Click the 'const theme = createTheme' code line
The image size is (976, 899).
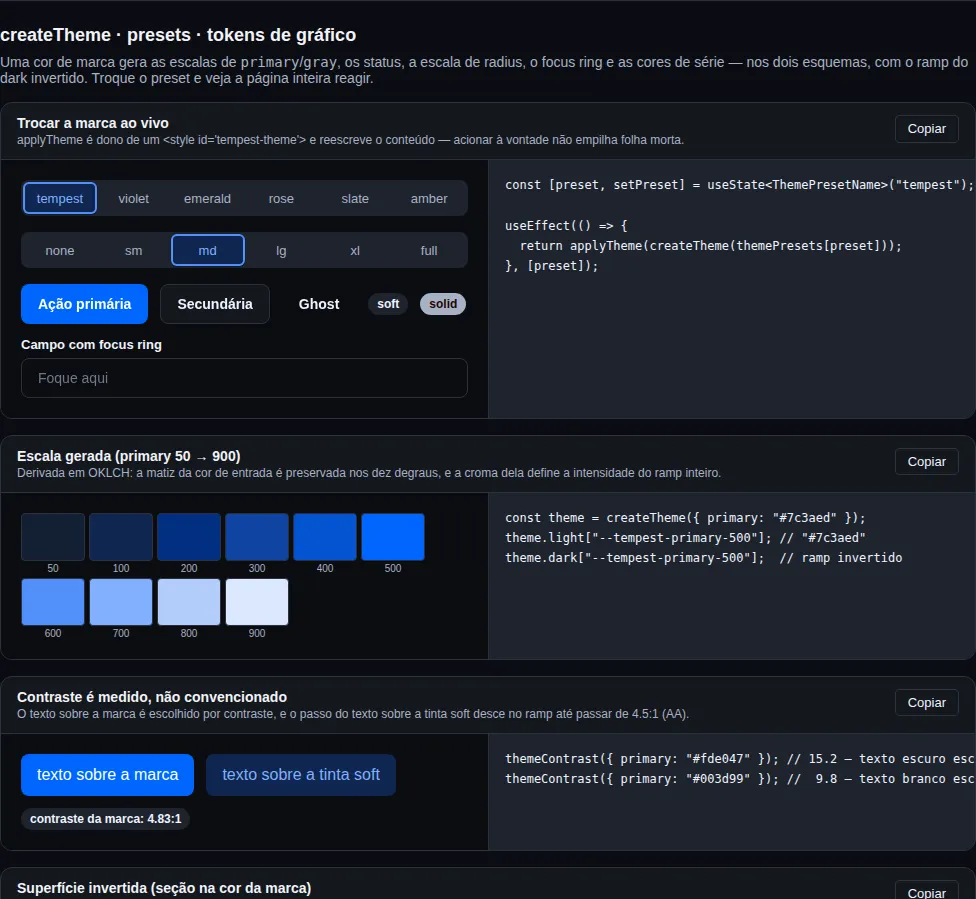pyautogui.click(x=685, y=517)
